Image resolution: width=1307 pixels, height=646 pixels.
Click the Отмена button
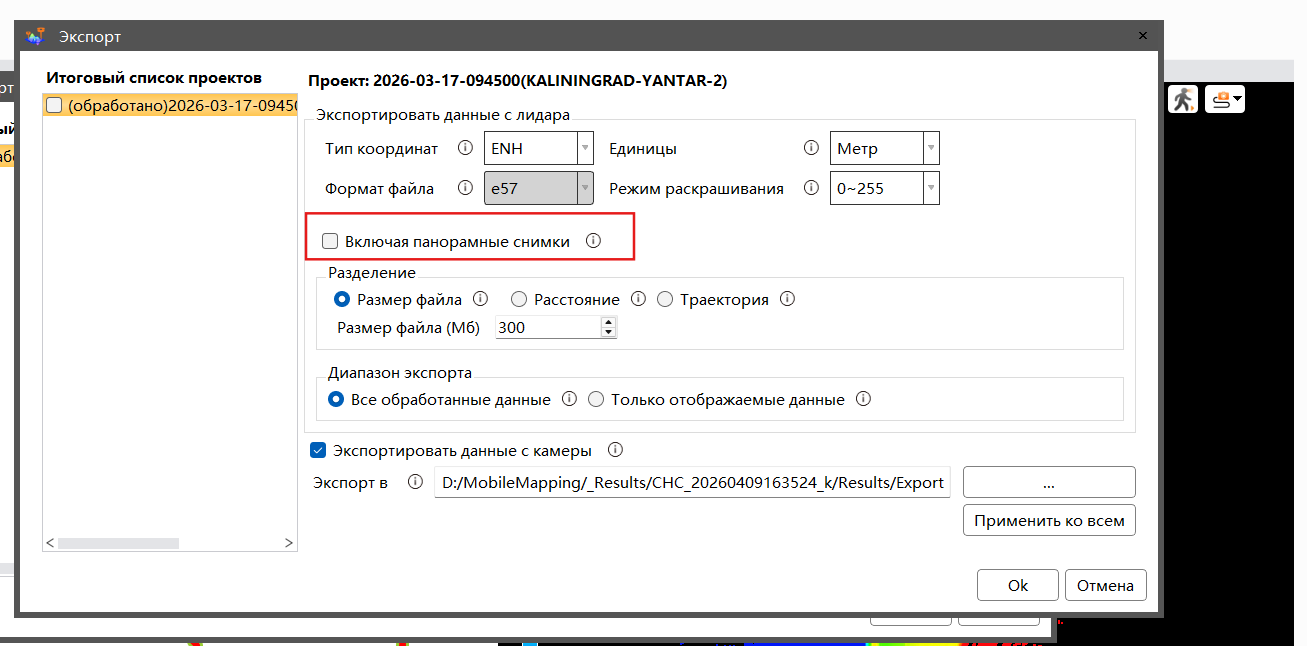pos(1106,585)
